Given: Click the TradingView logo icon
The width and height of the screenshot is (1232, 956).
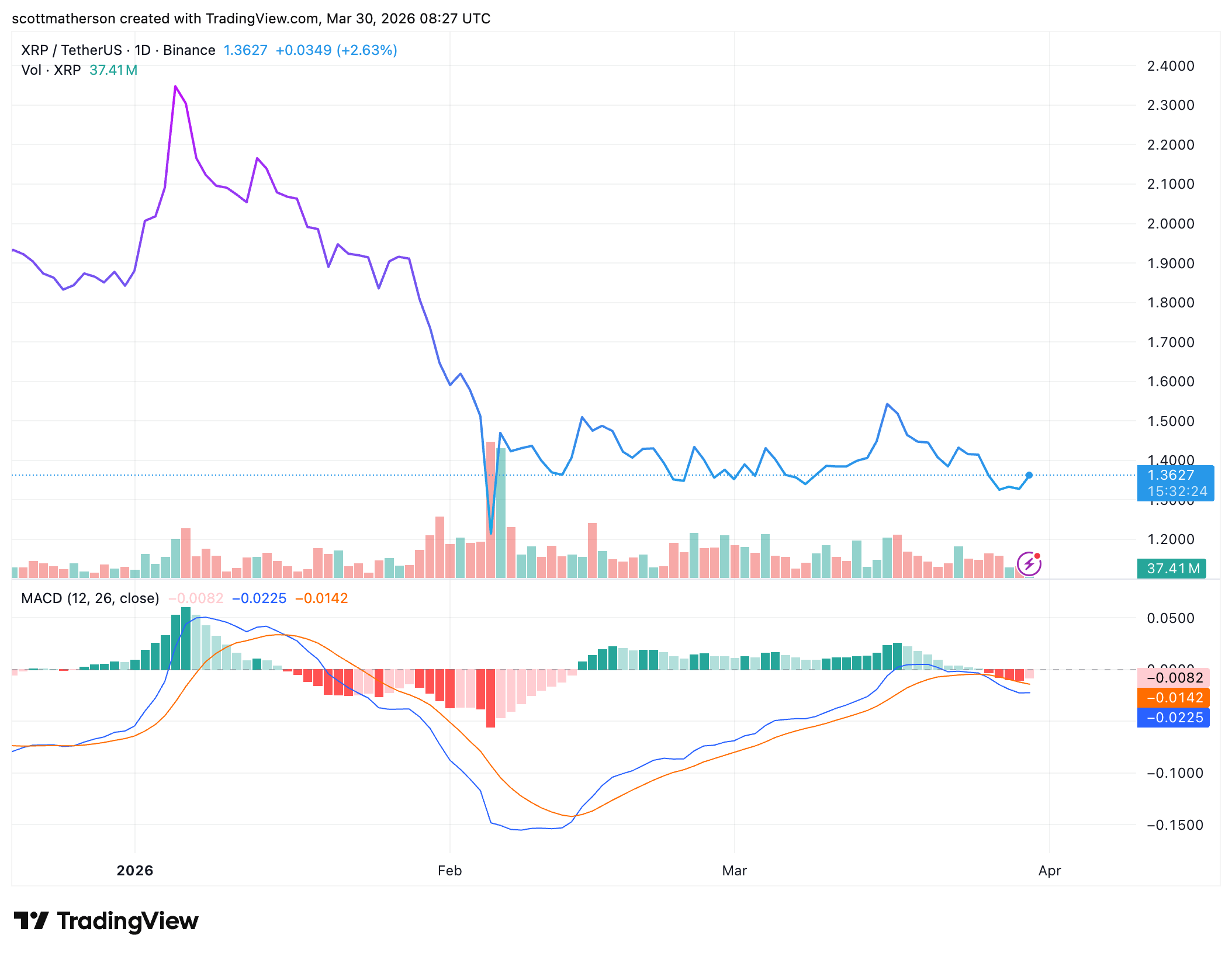Looking at the screenshot, I should pyautogui.click(x=31, y=921).
